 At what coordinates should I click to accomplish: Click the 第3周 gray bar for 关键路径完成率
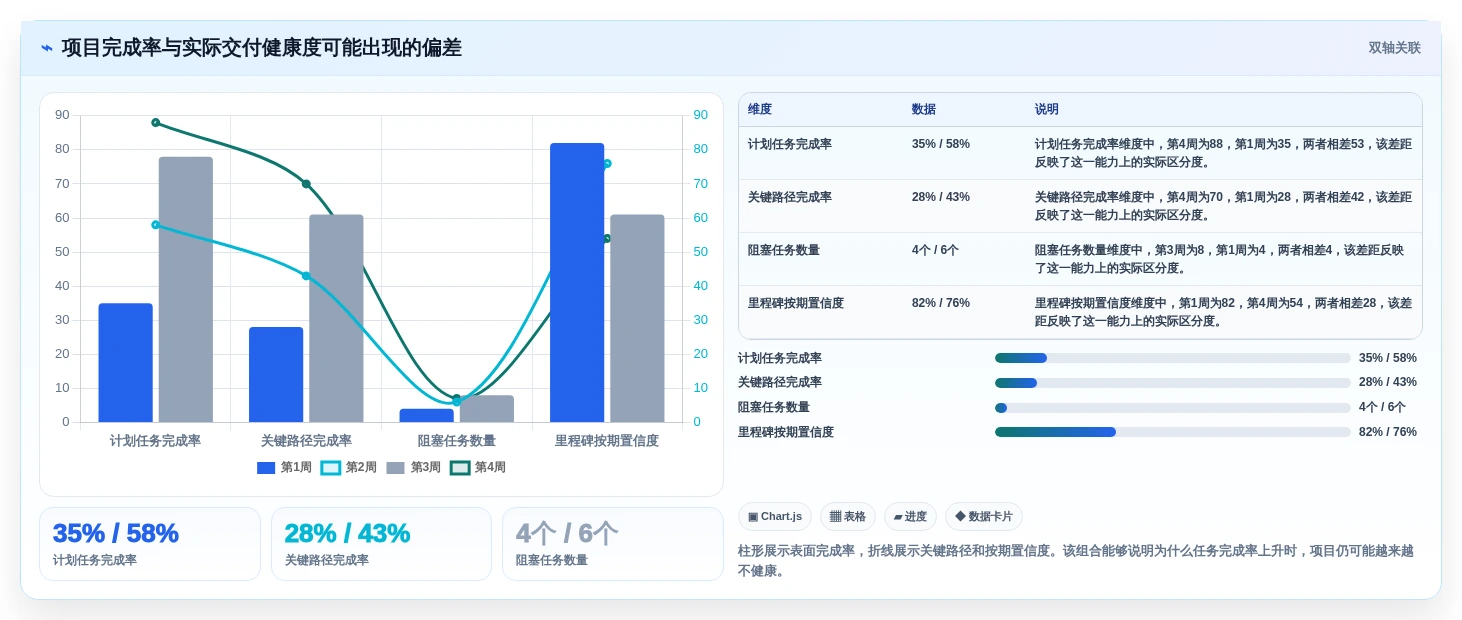coord(336,318)
